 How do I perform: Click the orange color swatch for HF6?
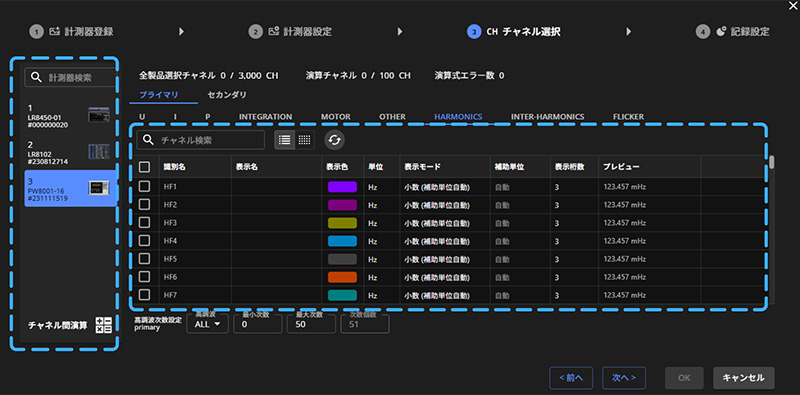pyautogui.click(x=342, y=277)
